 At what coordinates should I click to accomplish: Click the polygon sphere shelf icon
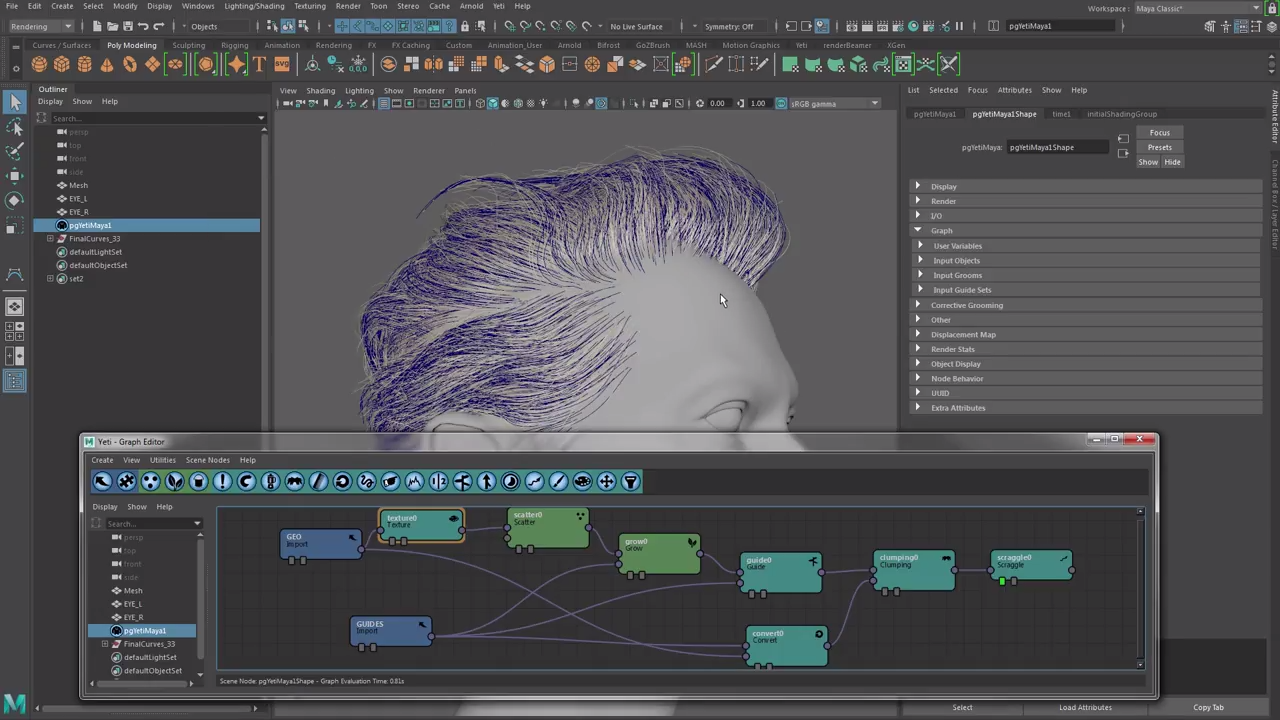39,65
